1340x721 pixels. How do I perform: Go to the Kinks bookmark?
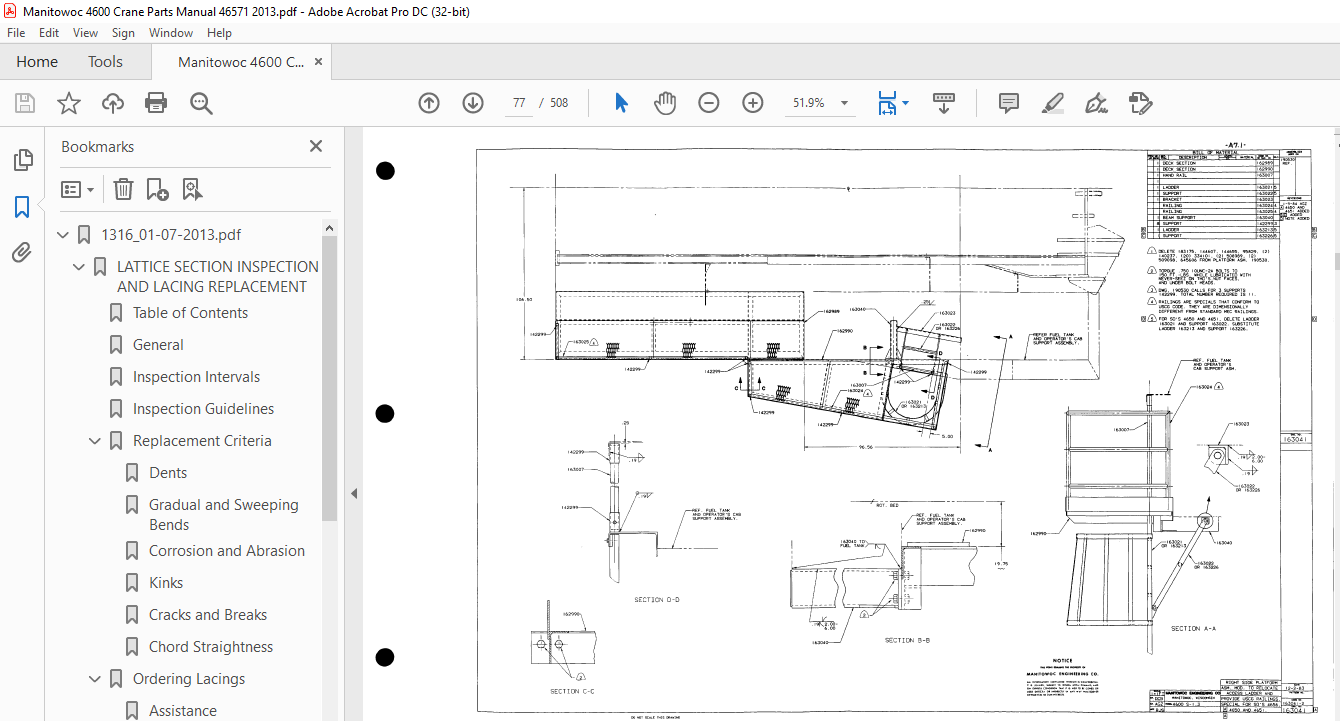click(166, 583)
